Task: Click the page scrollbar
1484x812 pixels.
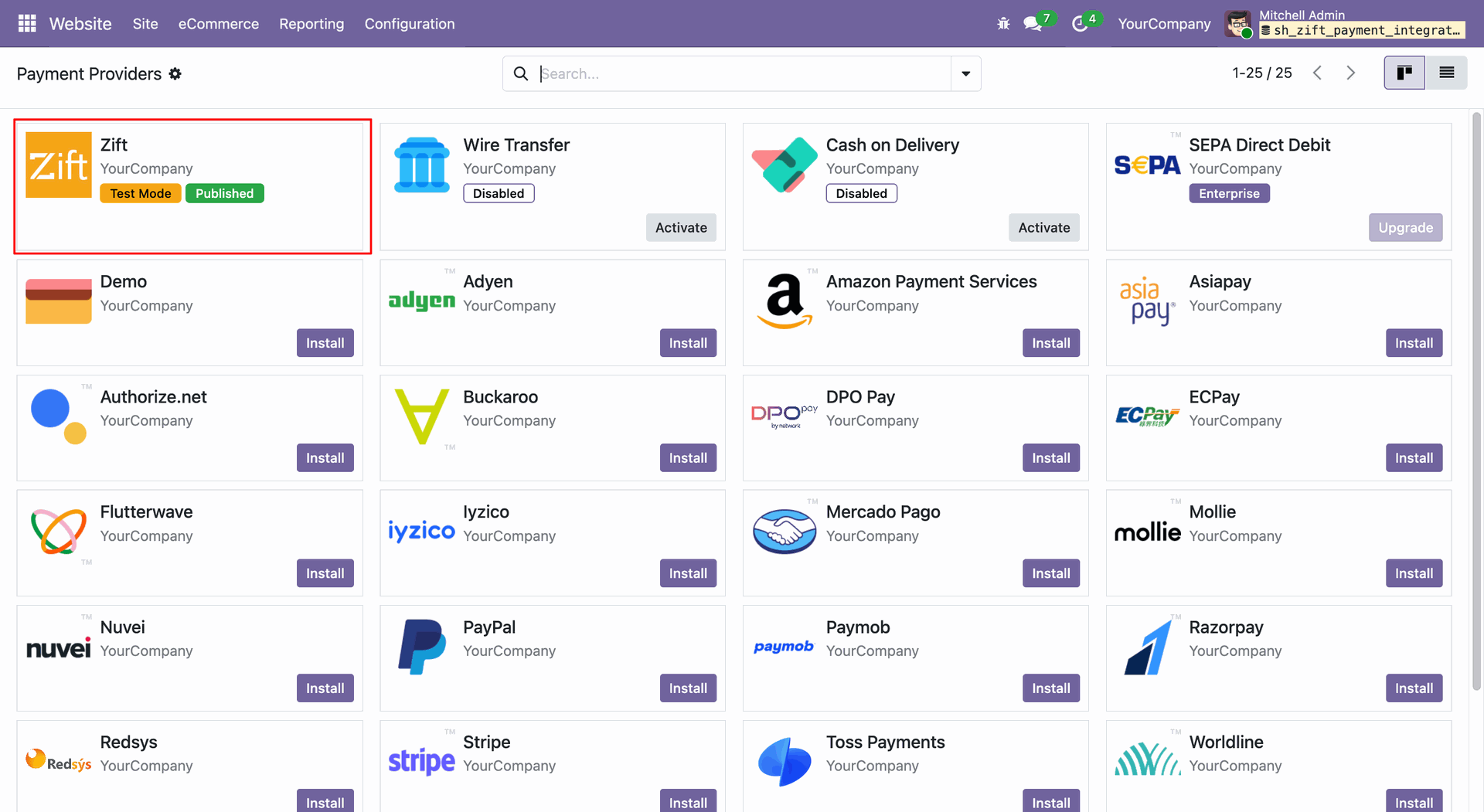Action: click(1475, 402)
